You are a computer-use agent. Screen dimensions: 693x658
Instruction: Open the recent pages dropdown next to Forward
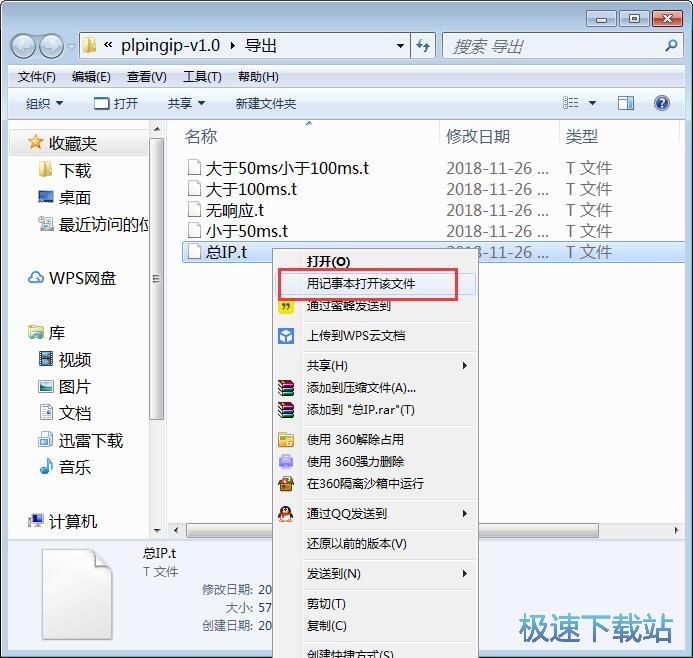point(71,46)
